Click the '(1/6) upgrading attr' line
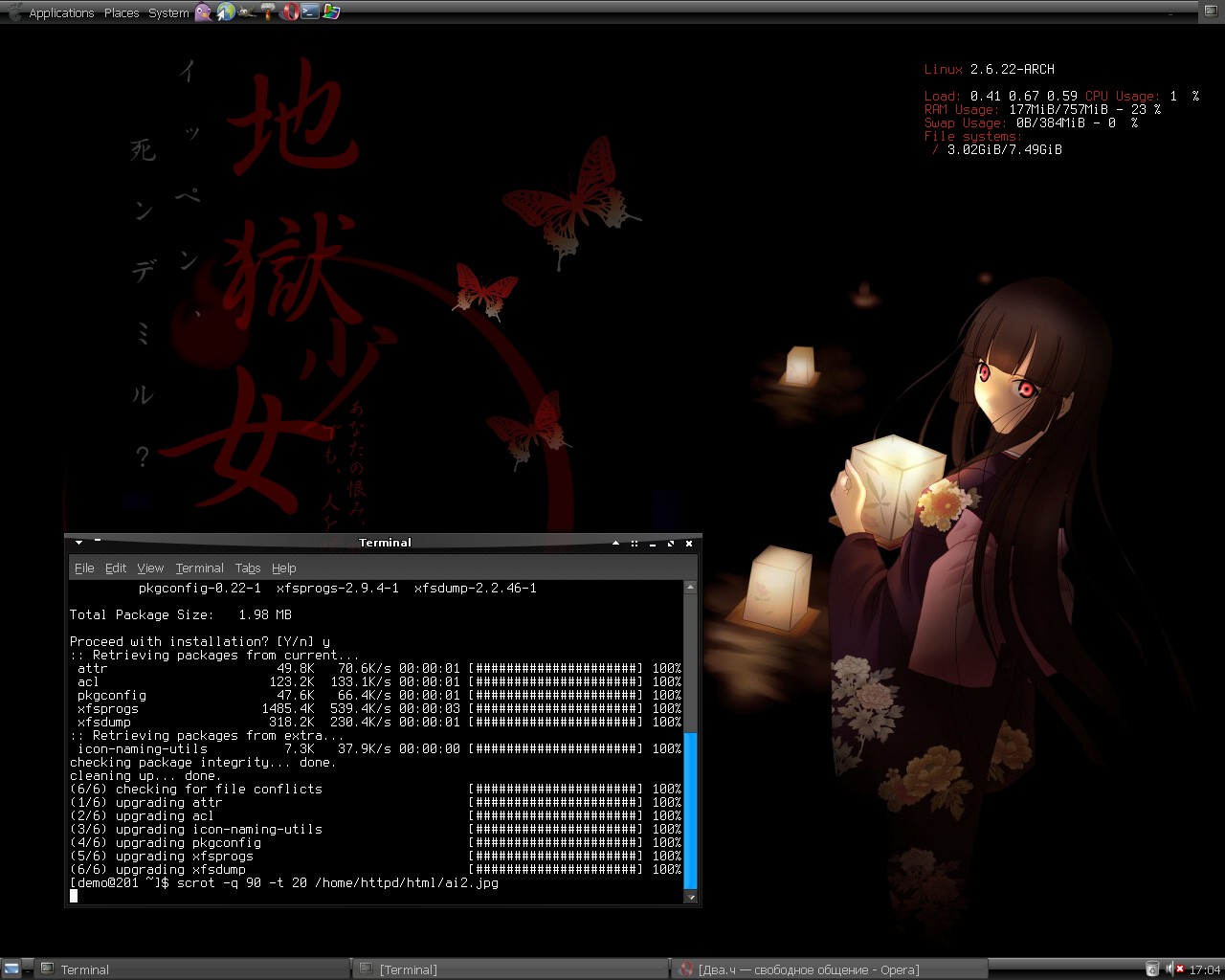This screenshot has height=980, width=1225. [x=375, y=802]
